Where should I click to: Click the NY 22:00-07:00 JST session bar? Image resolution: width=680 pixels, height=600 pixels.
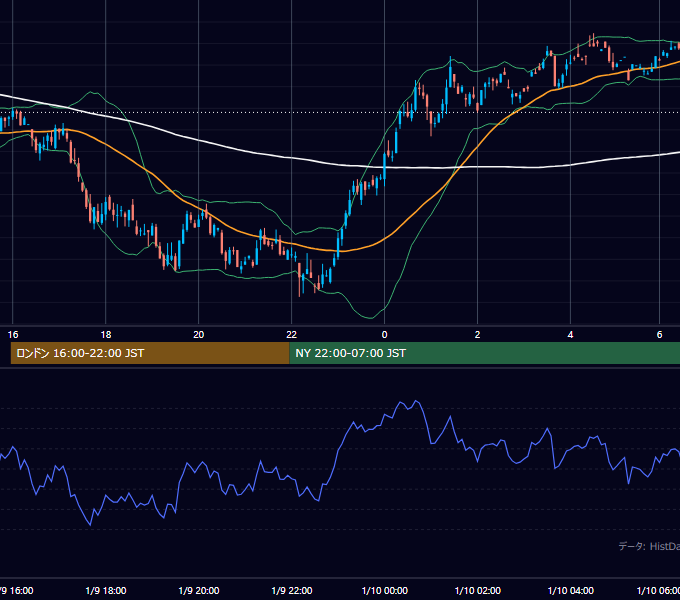point(484,353)
